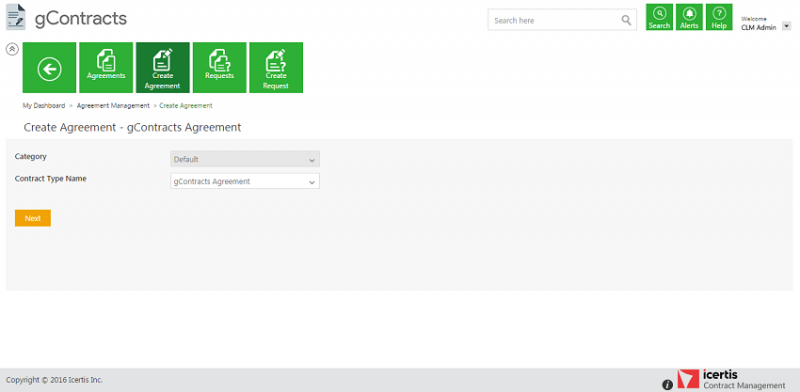Click the 'Create Agreement - gContracts Agreement' heading
This screenshot has height=392, width=800.
(132, 128)
